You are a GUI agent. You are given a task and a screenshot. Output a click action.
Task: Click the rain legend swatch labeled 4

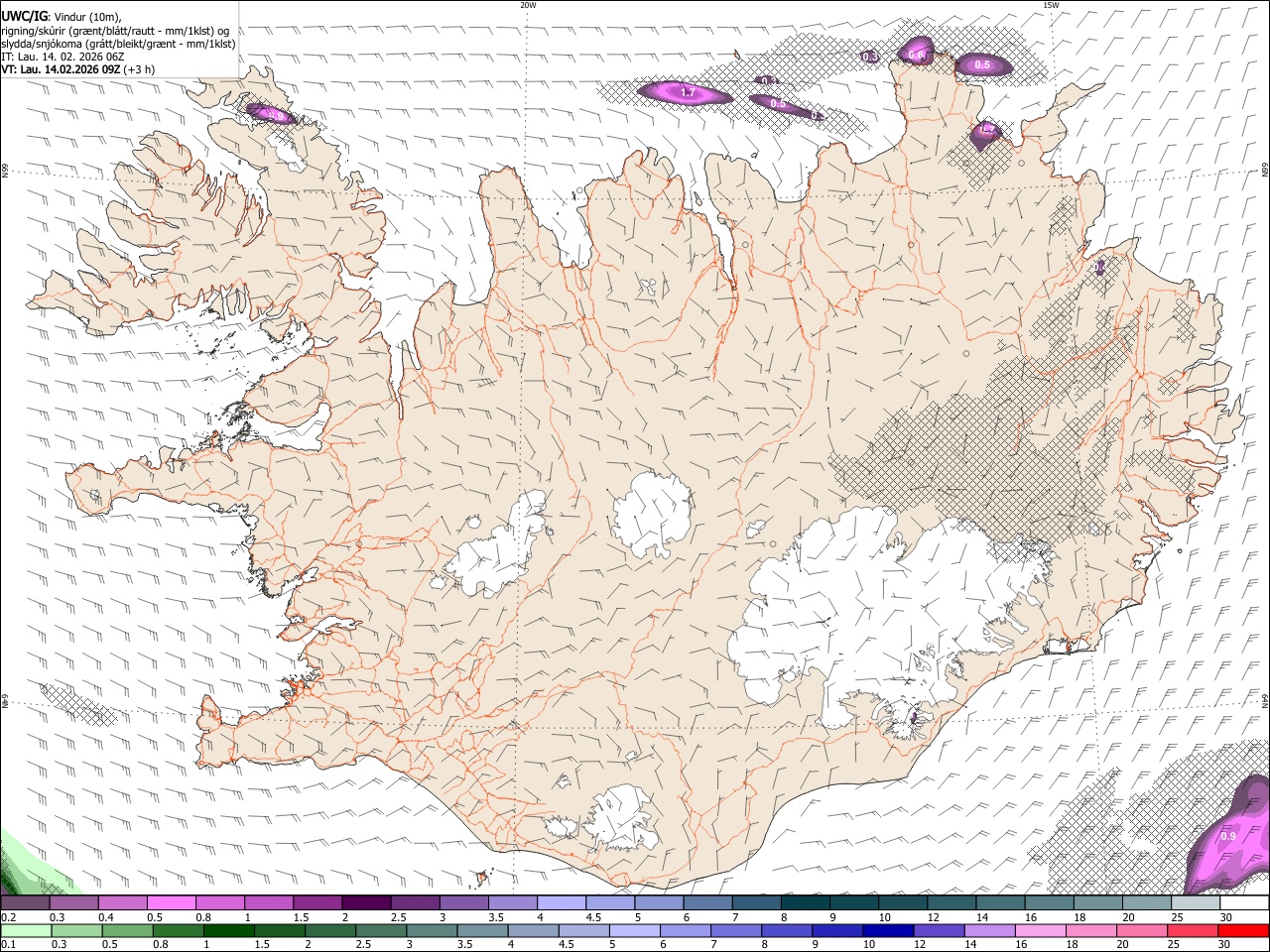pos(532,931)
